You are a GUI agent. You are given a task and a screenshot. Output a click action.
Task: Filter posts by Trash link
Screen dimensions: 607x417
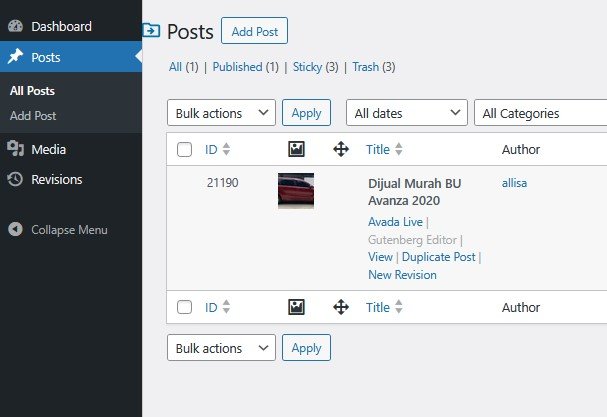click(x=366, y=67)
